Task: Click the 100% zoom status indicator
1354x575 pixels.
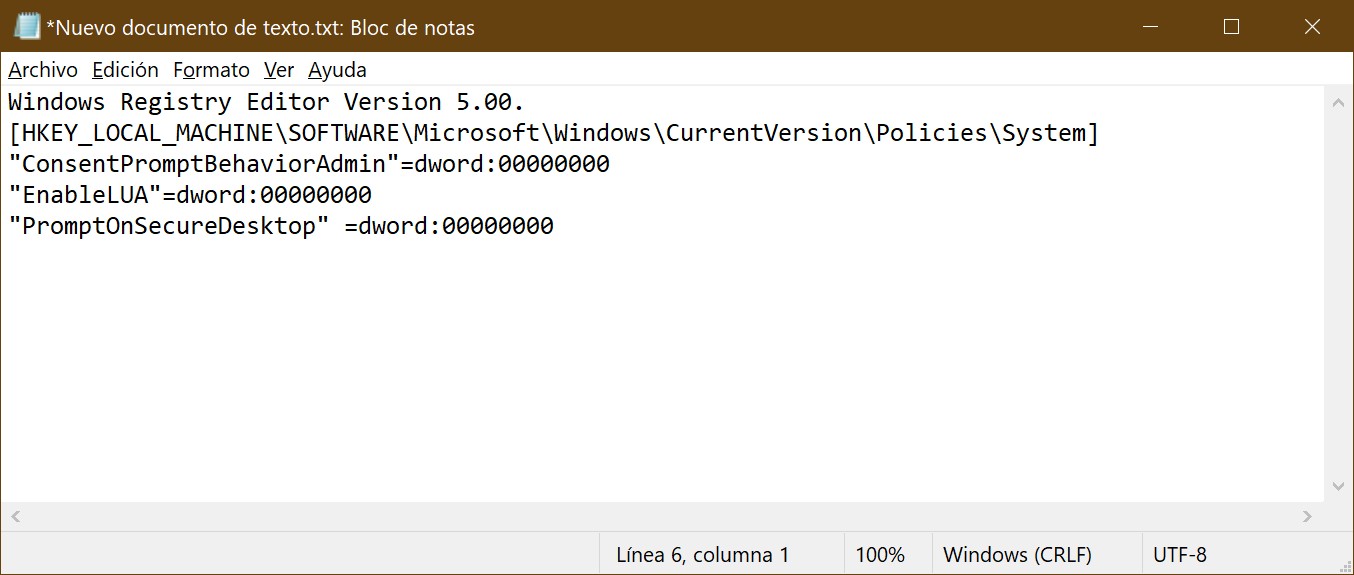Action: click(880, 555)
